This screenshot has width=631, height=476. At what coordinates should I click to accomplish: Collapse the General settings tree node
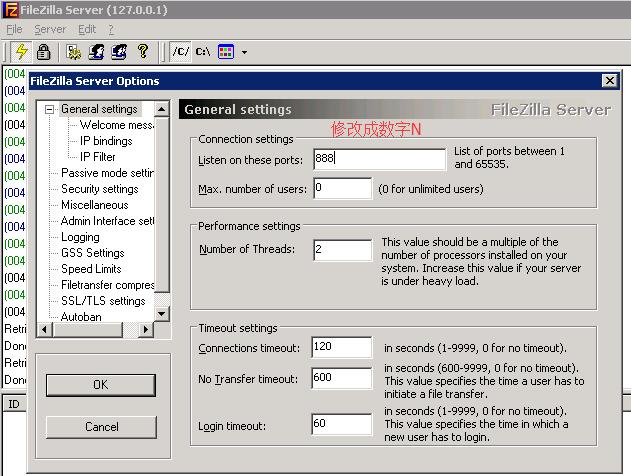pos(49,109)
